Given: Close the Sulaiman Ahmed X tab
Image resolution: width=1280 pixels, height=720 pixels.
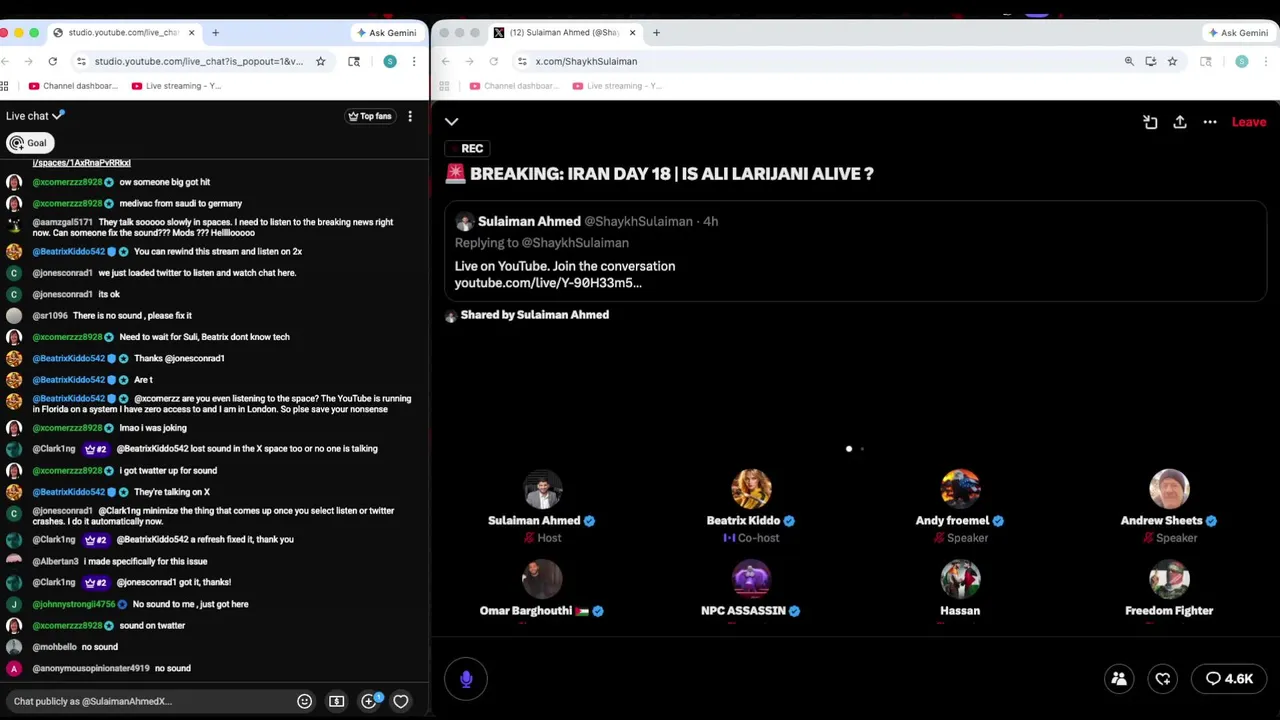Looking at the screenshot, I should [x=632, y=33].
